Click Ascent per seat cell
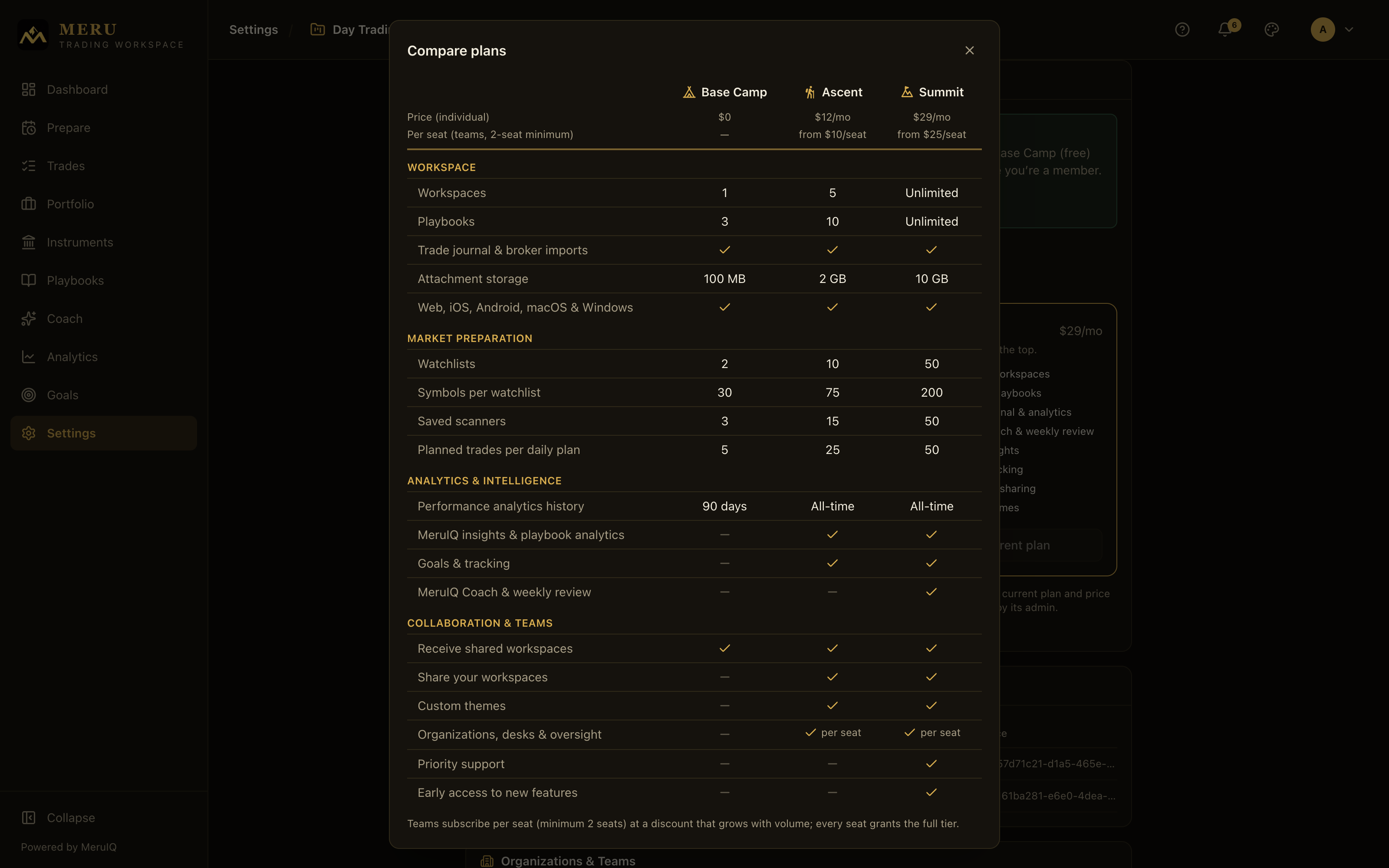 [x=832, y=733]
